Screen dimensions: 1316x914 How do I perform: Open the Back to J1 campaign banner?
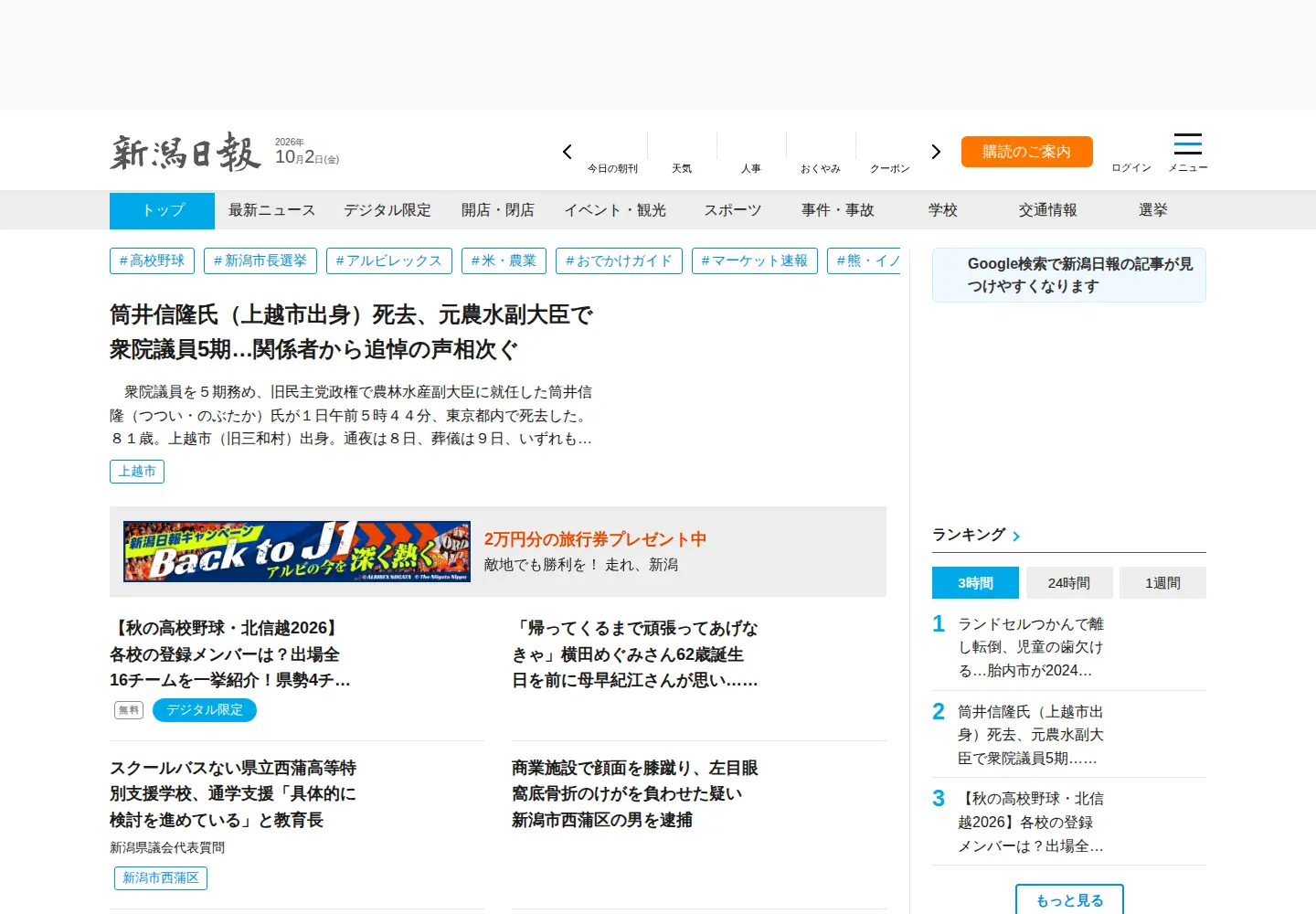(297, 552)
